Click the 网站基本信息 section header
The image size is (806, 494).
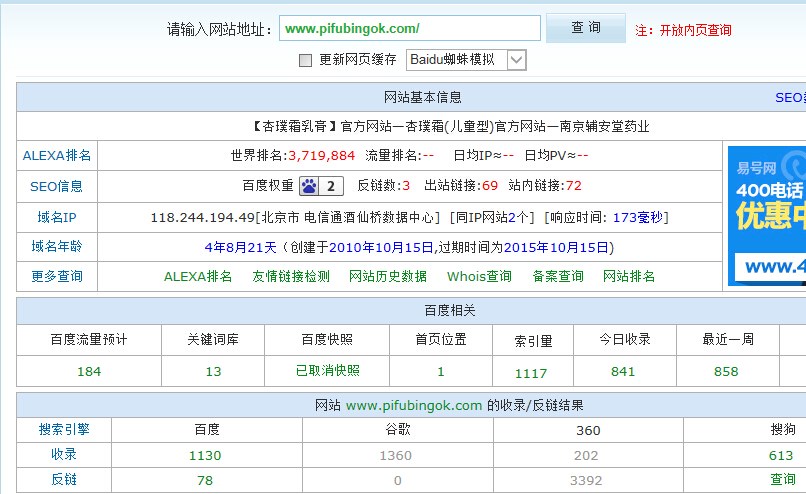tap(423, 97)
